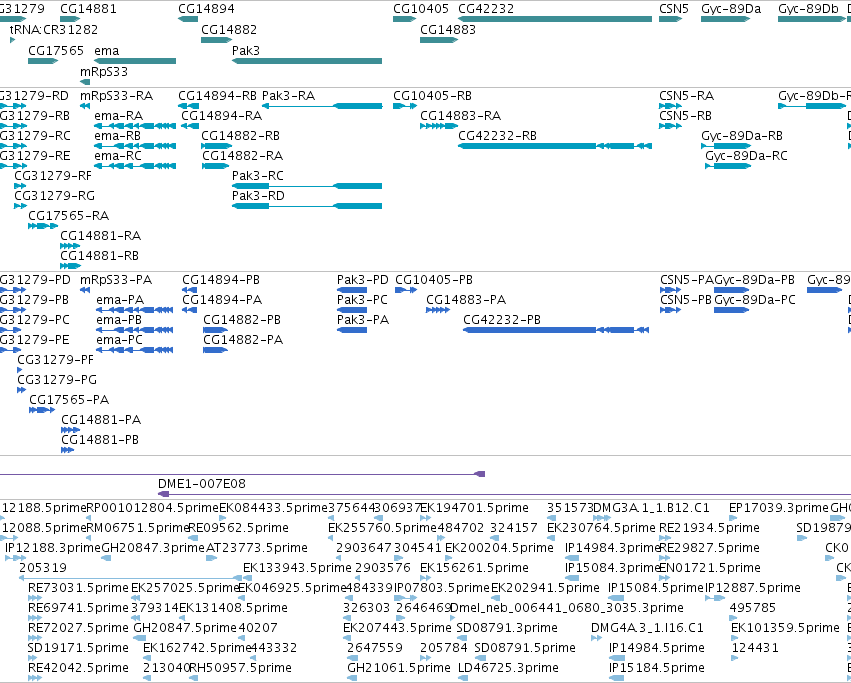851x683 pixels.
Task: Select the ema-RB transcript label
Action: coord(117,136)
